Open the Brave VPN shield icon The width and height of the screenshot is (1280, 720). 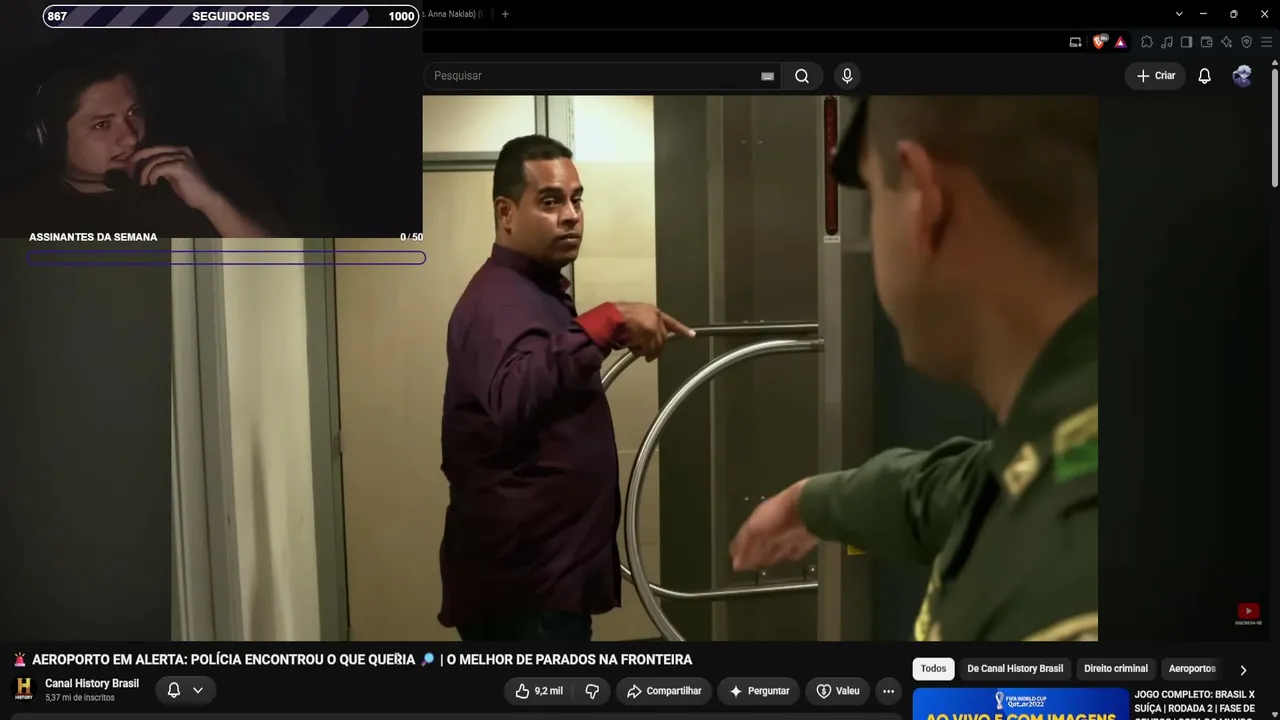point(1246,42)
